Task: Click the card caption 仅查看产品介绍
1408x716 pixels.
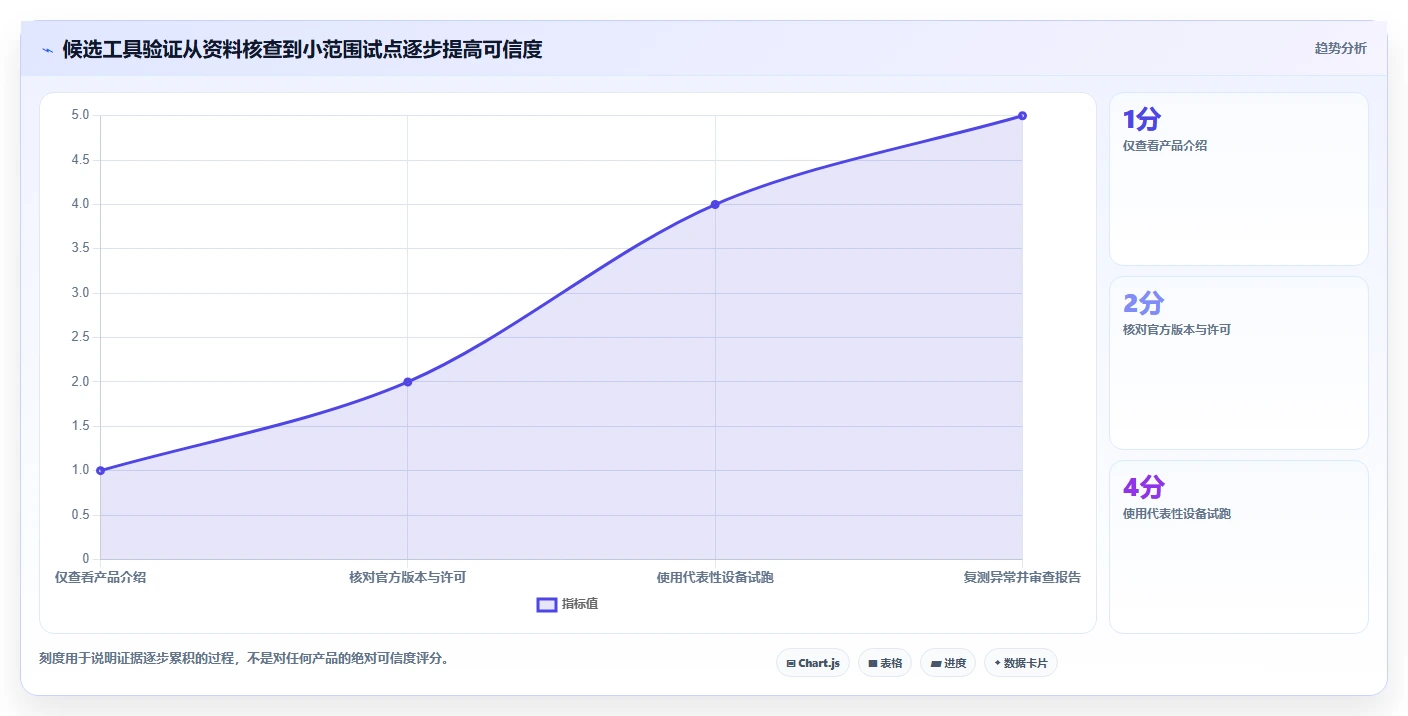Action: [x=1165, y=145]
